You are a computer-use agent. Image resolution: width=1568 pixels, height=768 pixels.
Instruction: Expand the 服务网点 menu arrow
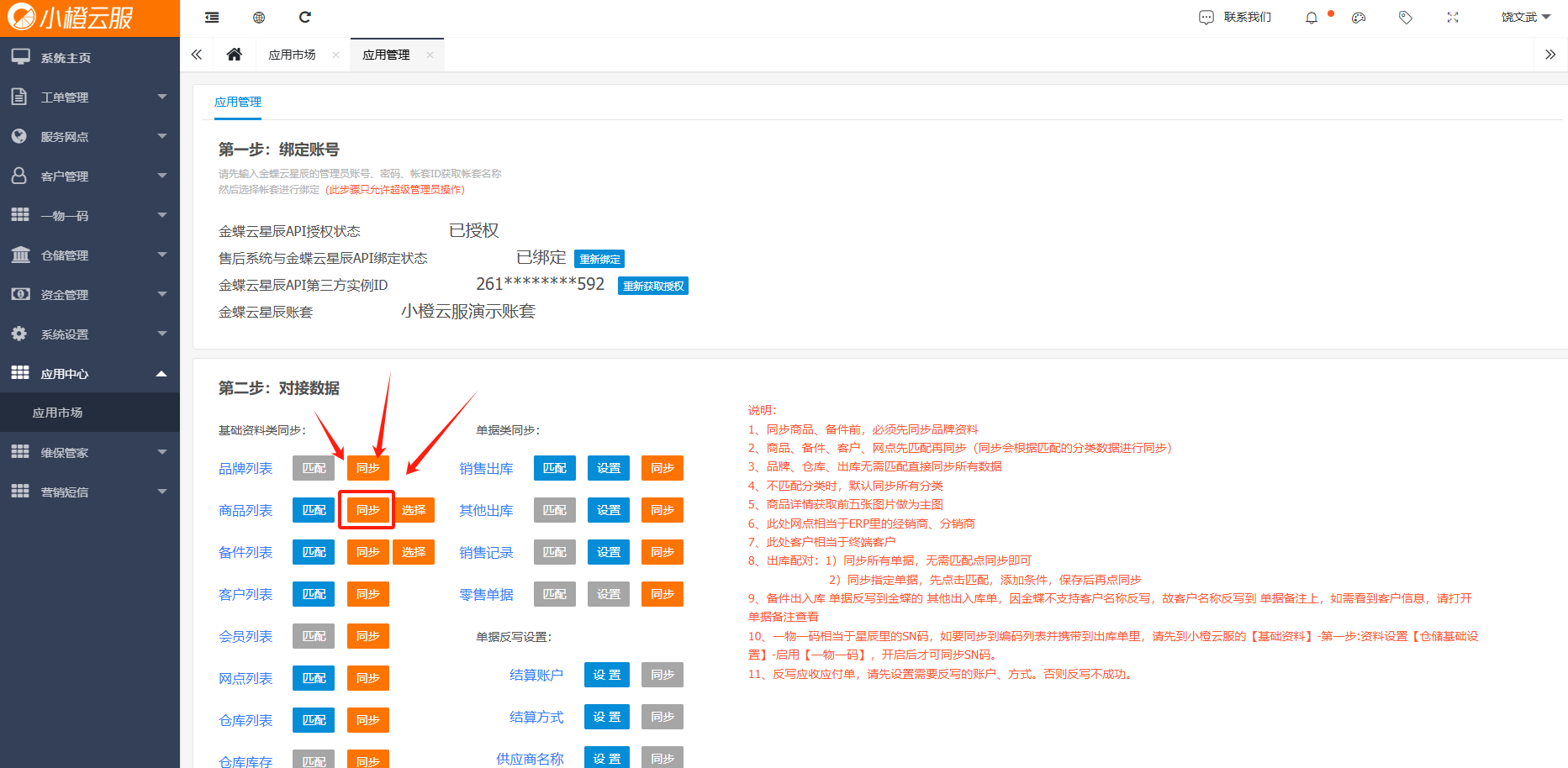pyautogui.click(x=161, y=136)
